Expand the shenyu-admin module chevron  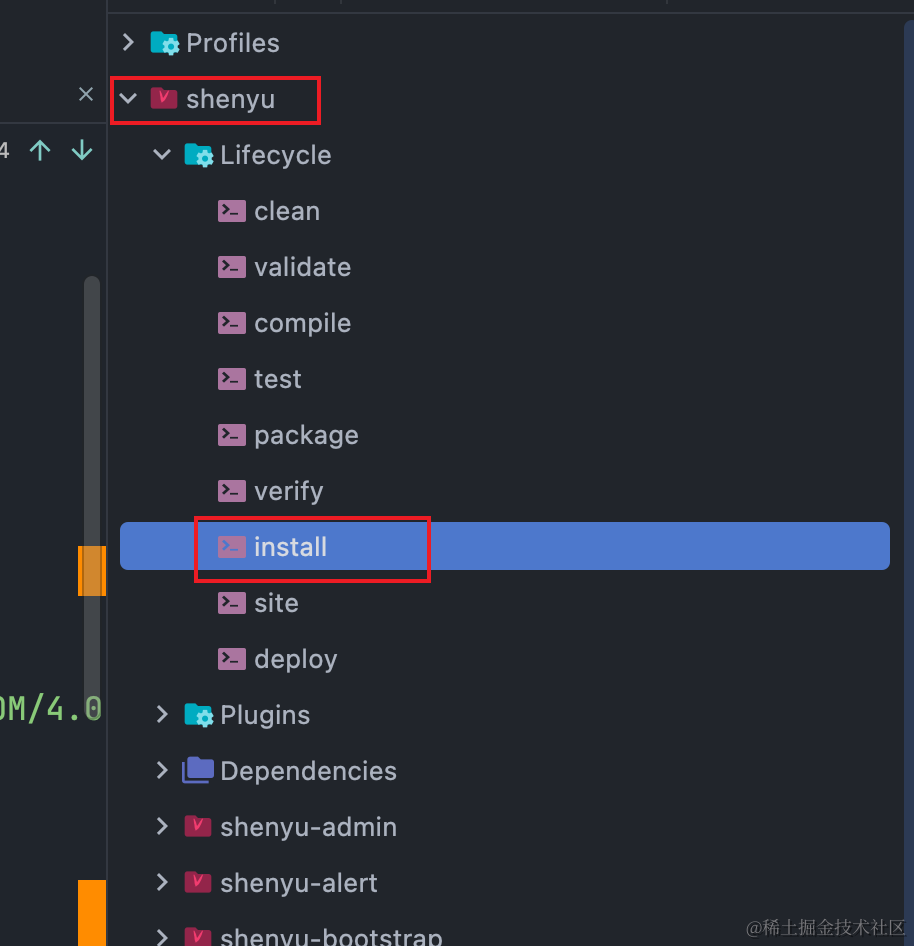(x=162, y=827)
